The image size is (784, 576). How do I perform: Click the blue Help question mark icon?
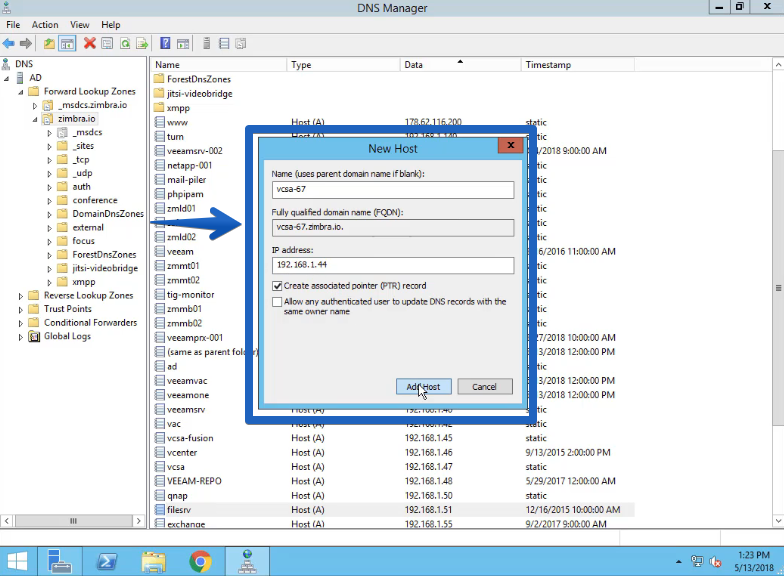(165, 44)
